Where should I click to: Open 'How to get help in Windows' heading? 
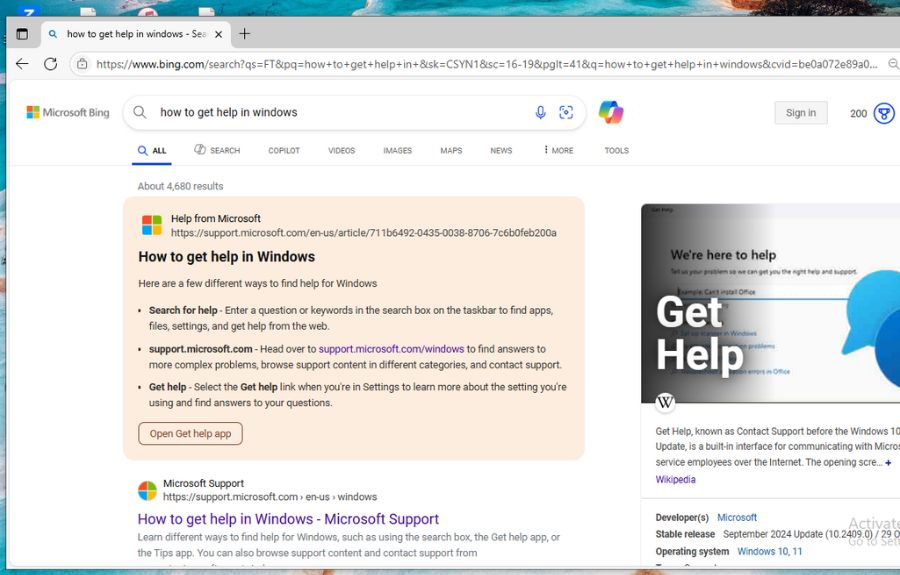pyautogui.click(x=227, y=257)
